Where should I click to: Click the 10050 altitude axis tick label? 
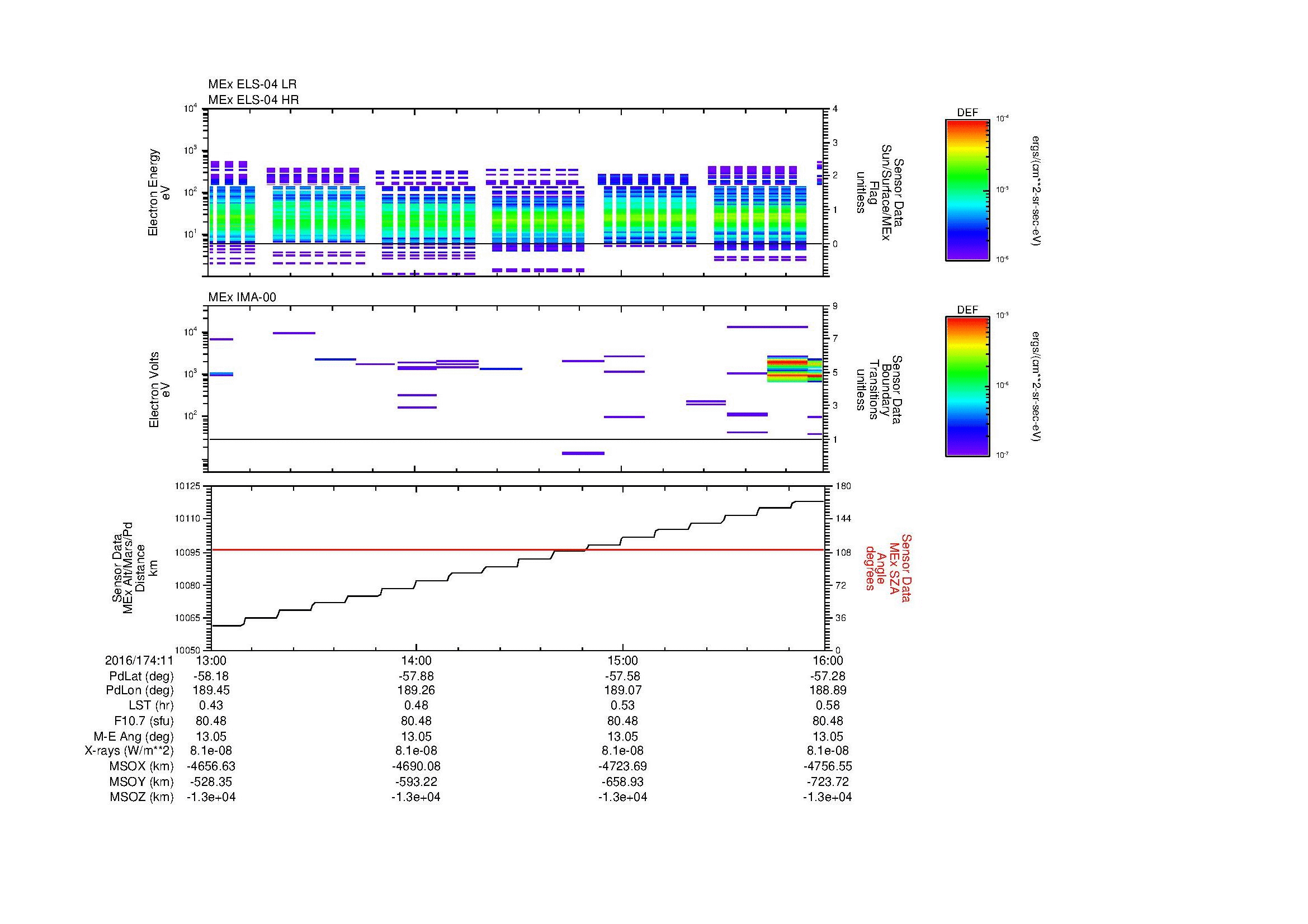pos(187,650)
